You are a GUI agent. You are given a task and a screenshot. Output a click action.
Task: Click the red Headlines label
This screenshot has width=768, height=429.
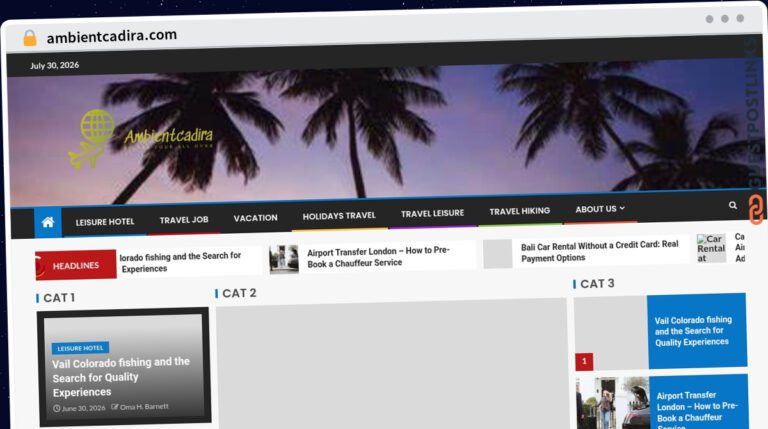click(76, 265)
